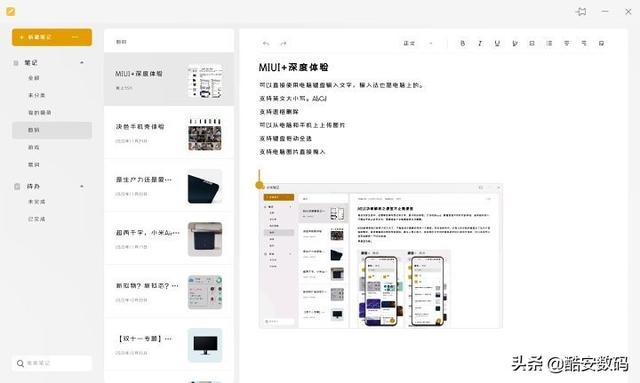Open 已完成 to-do list
Viewport: 640px width, 383px height.
pyautogui.click(x=37, y=219)
